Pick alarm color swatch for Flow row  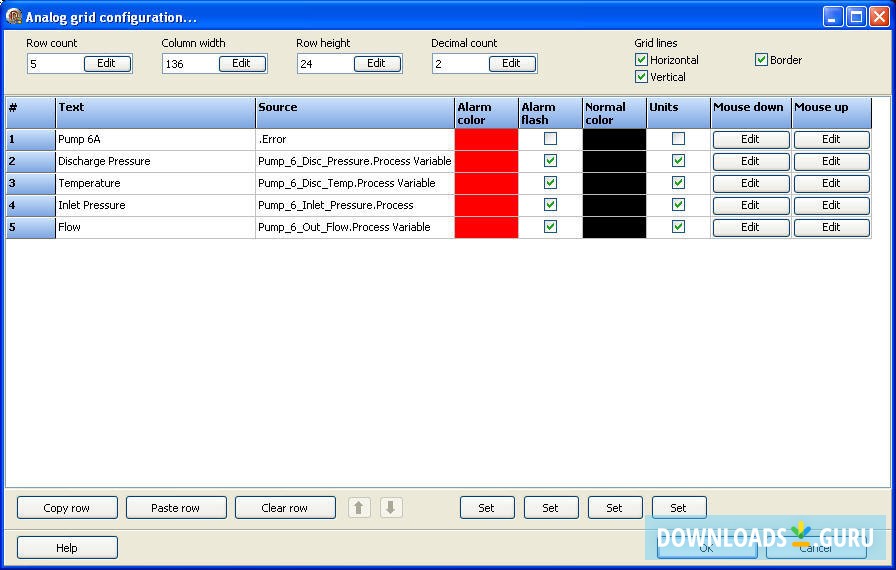pyautogui.click(x=486, y=227)
